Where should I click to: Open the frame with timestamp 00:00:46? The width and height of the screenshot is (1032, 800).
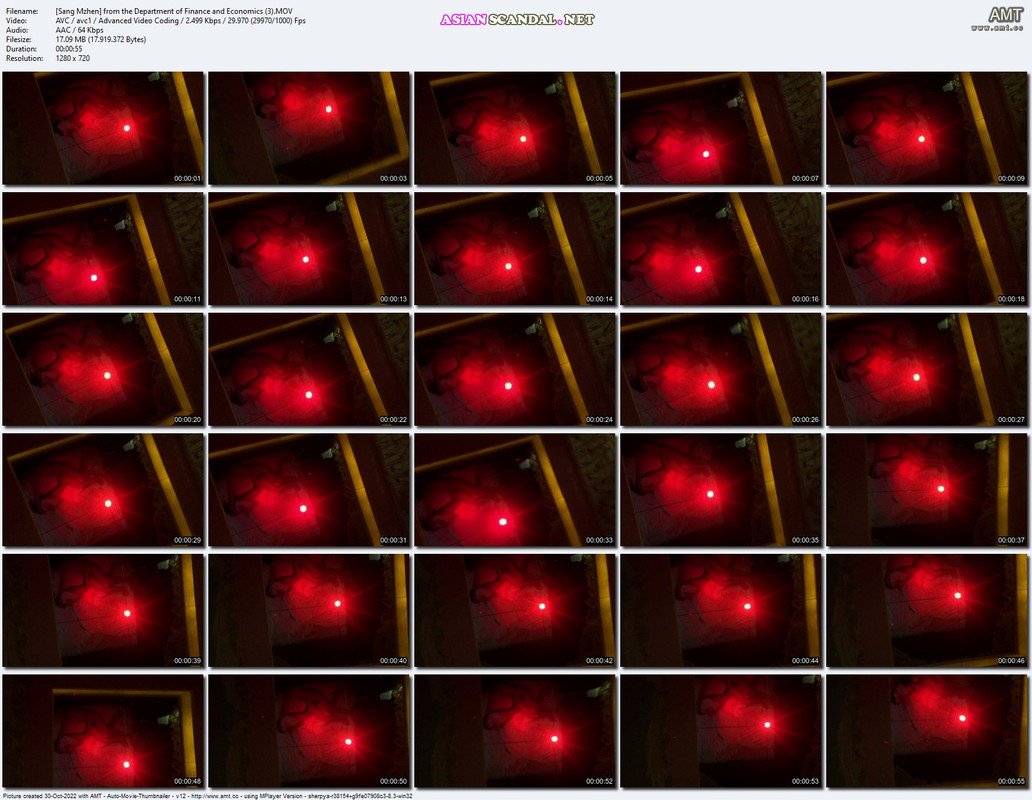[x=927, y=611]
